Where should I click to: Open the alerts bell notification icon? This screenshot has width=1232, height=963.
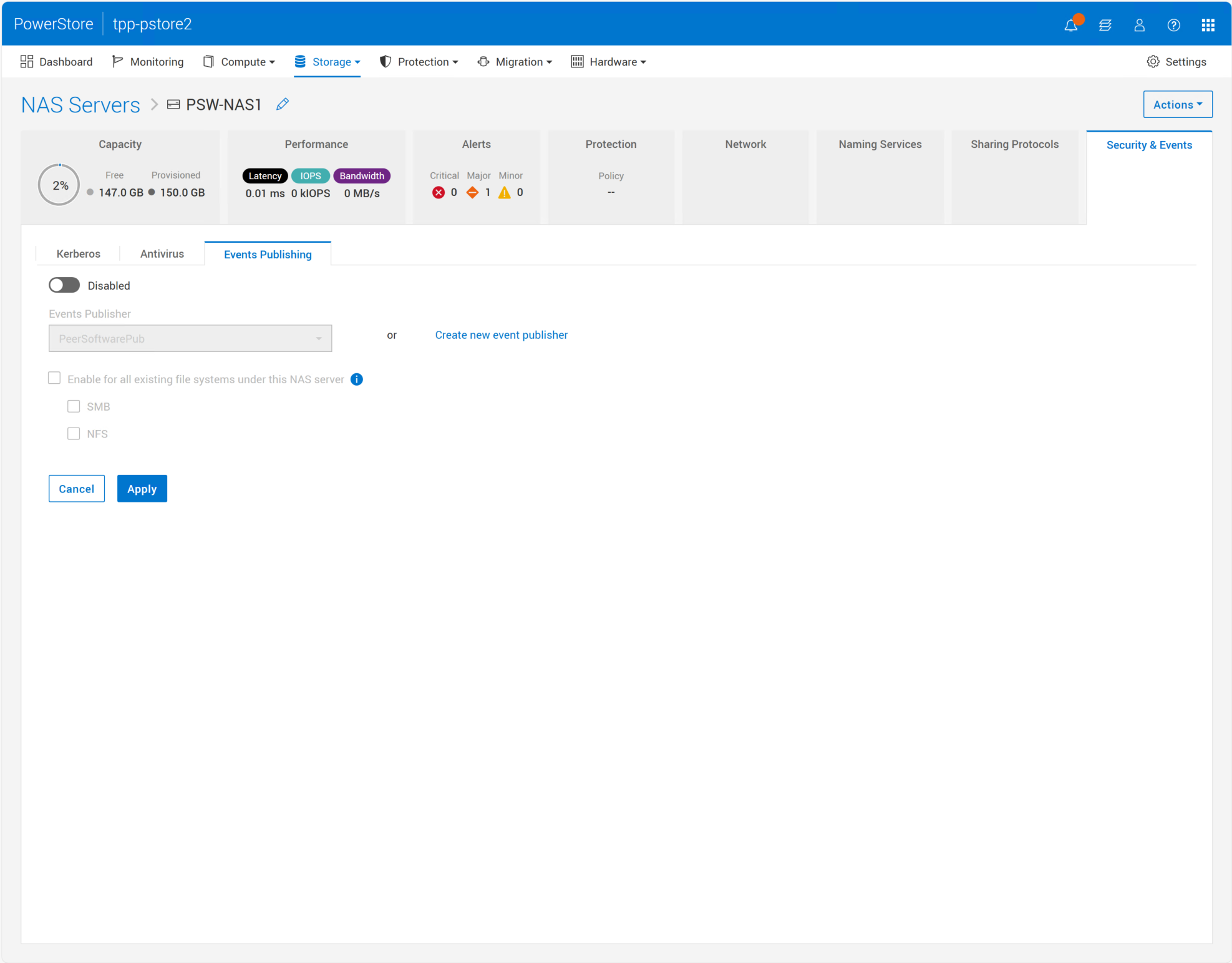[1071, 25]
